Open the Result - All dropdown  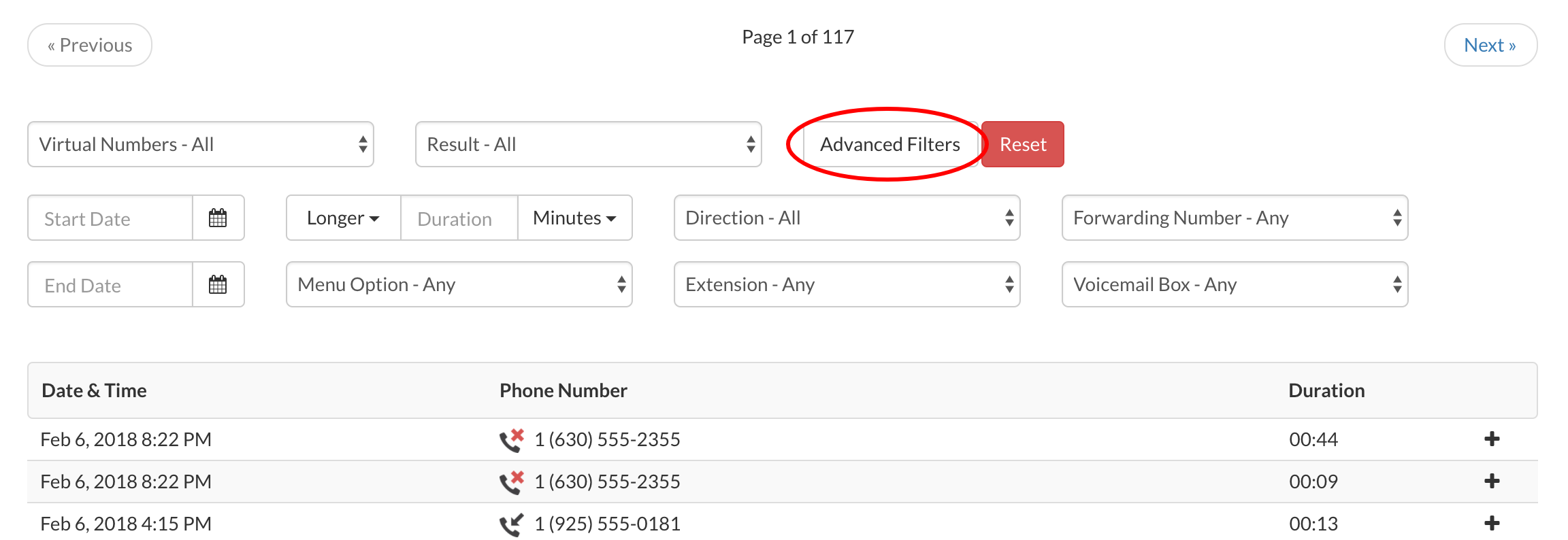pyautogui.click(x=589, y=144)
